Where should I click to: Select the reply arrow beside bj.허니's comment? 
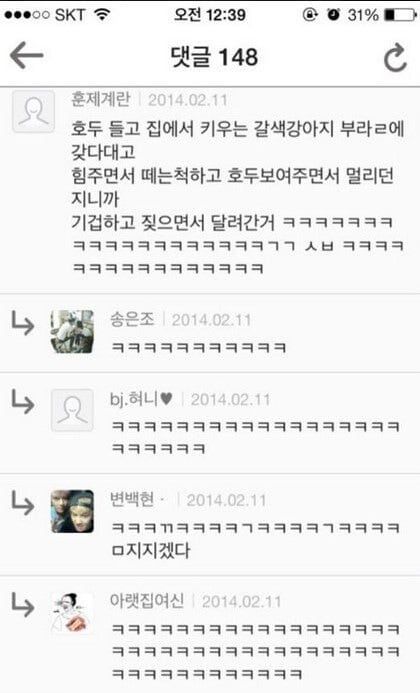pyautogui.click(x=23, y=401)
